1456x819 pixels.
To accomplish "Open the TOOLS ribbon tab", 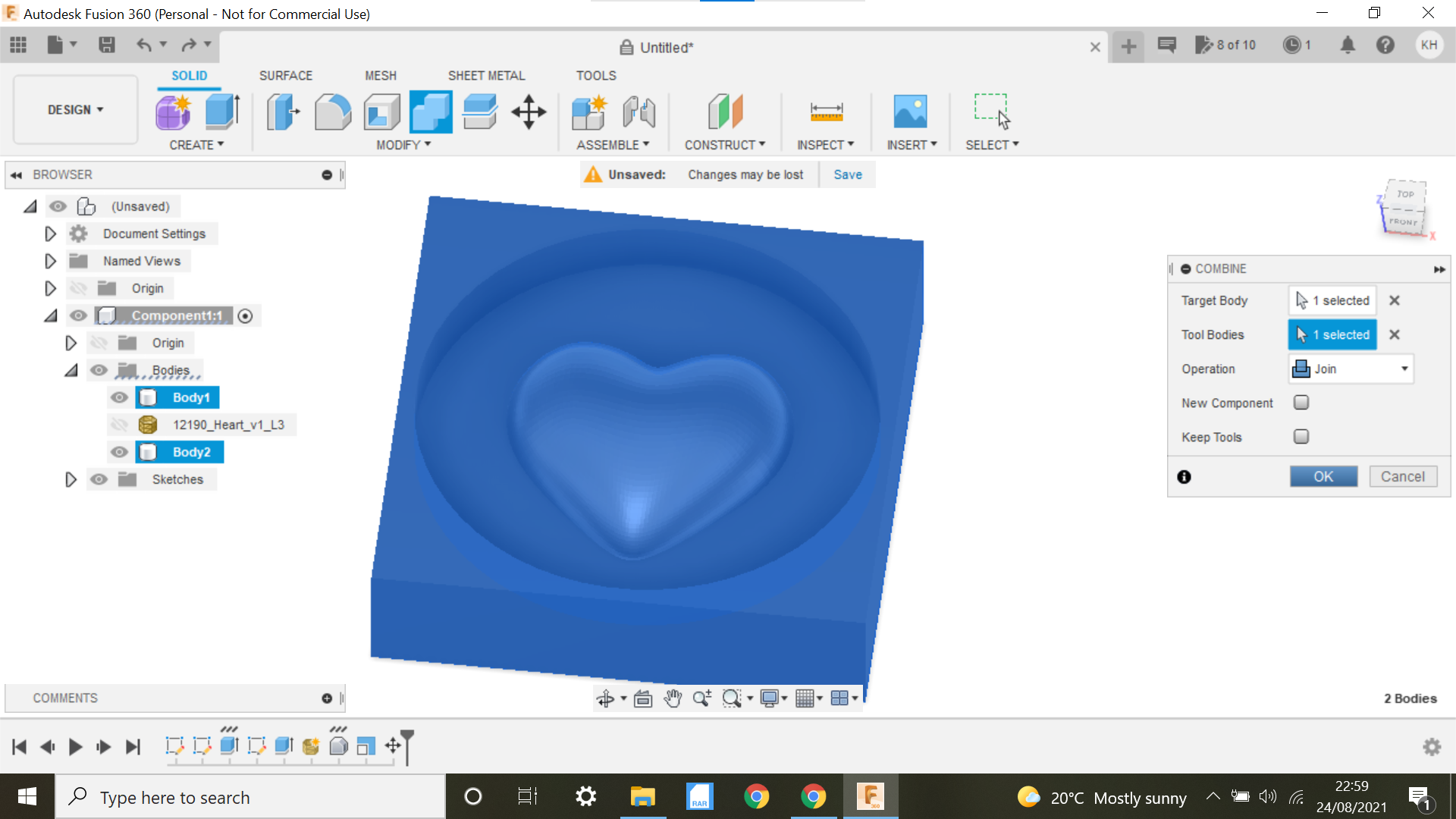I will pos(596,75).
